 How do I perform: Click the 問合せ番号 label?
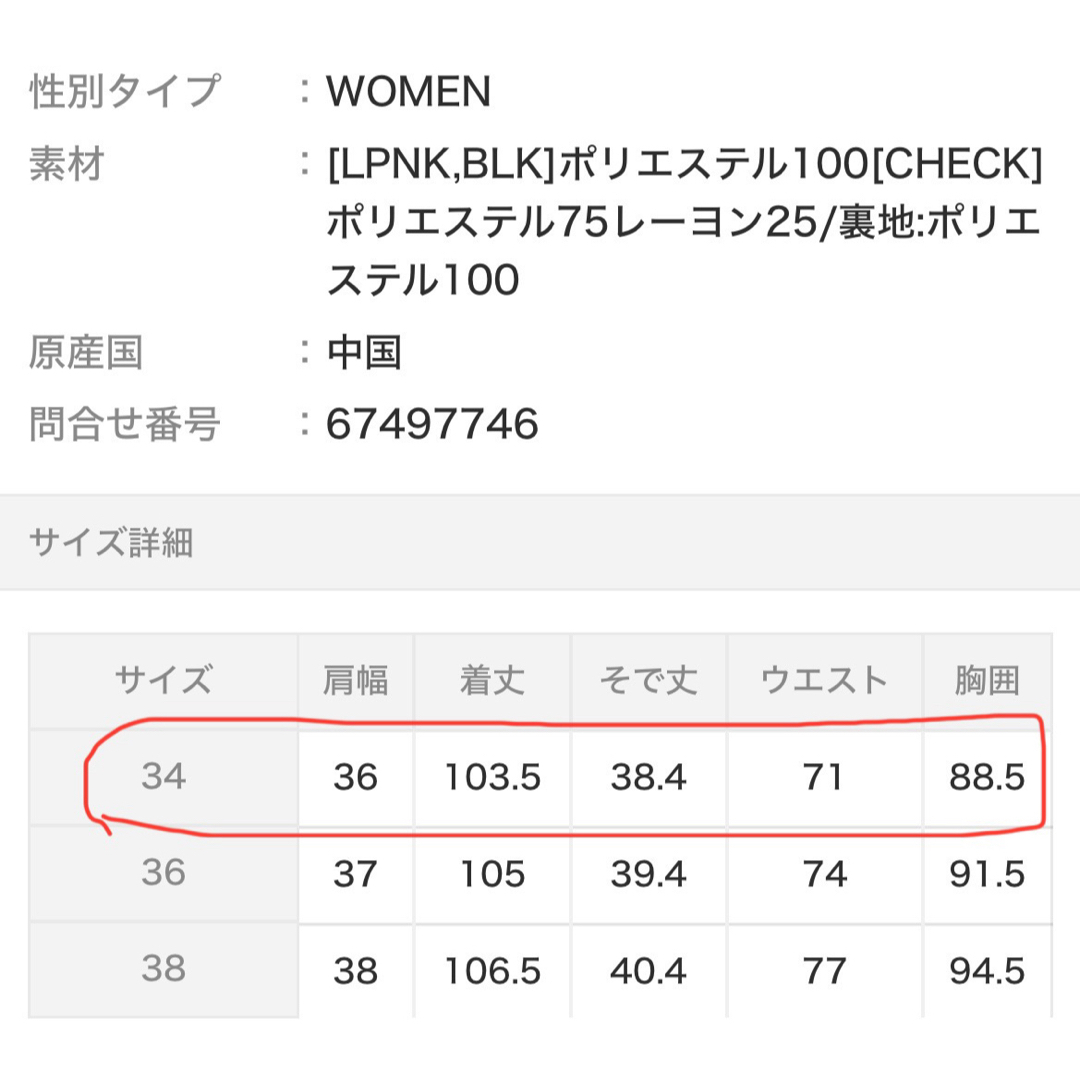[x=125, y=424]
